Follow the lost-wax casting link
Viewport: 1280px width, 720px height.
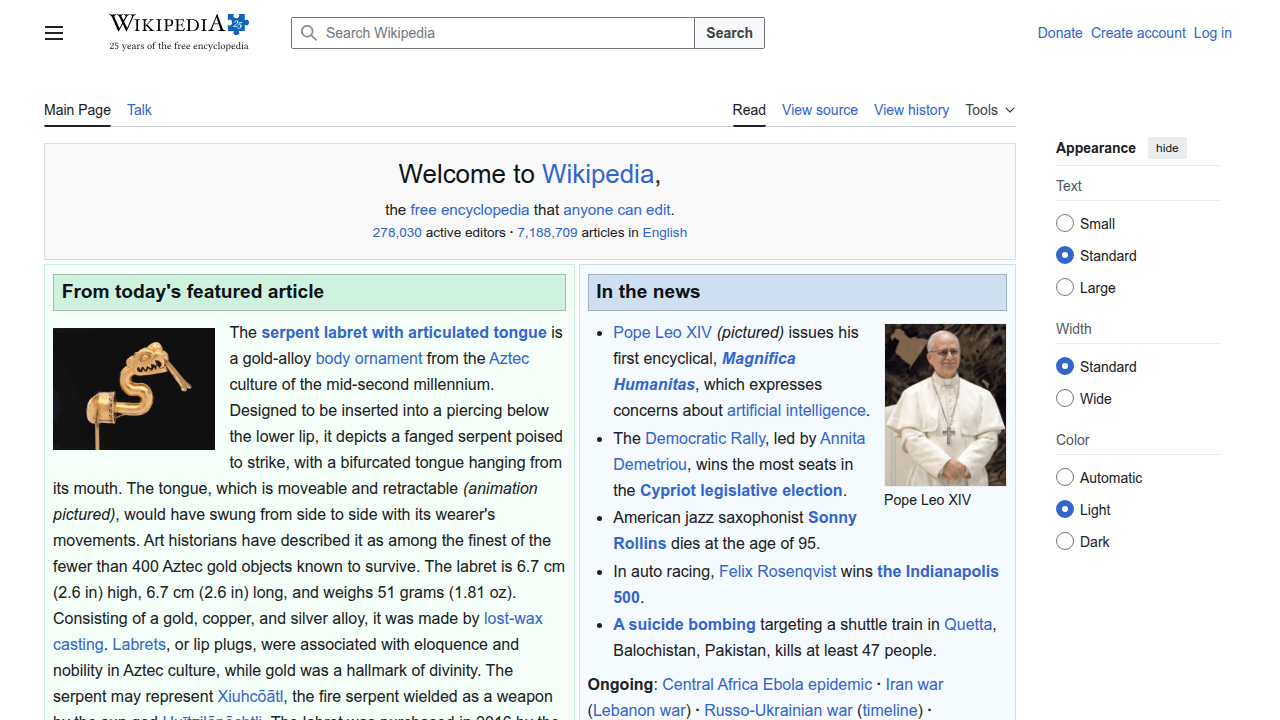click(x=513, y=618)
